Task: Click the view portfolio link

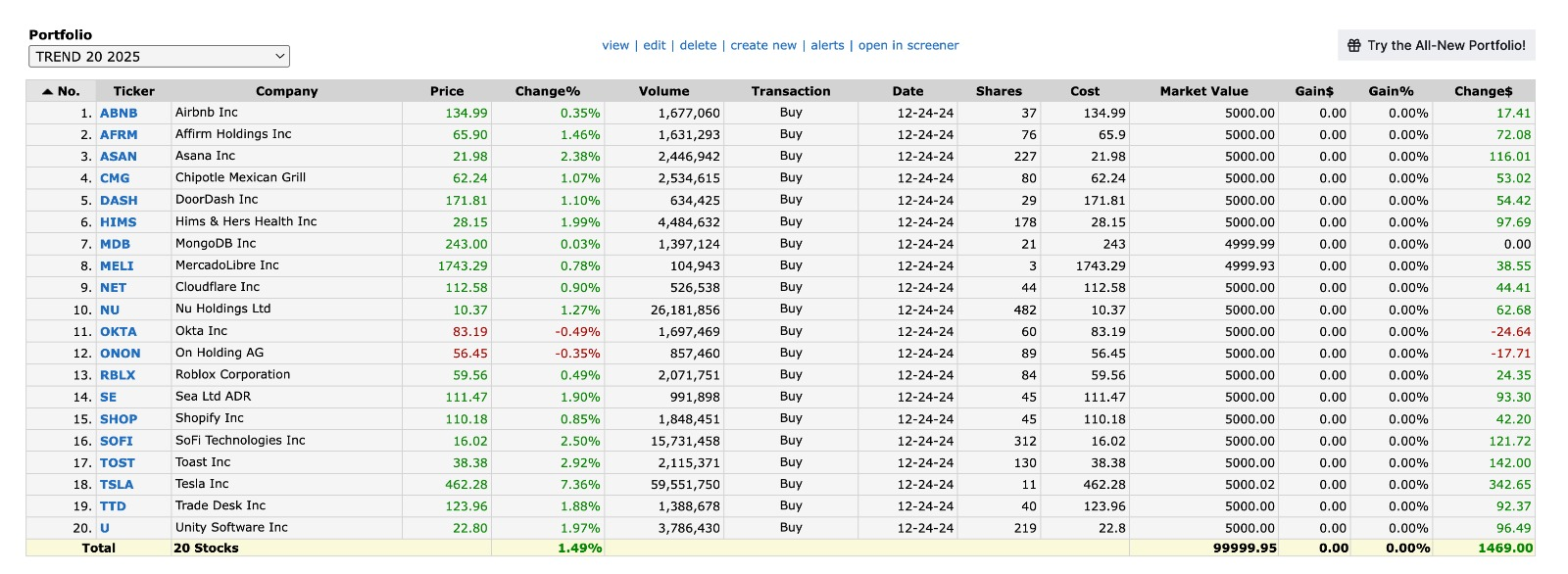Action: [x=615, y=45]
